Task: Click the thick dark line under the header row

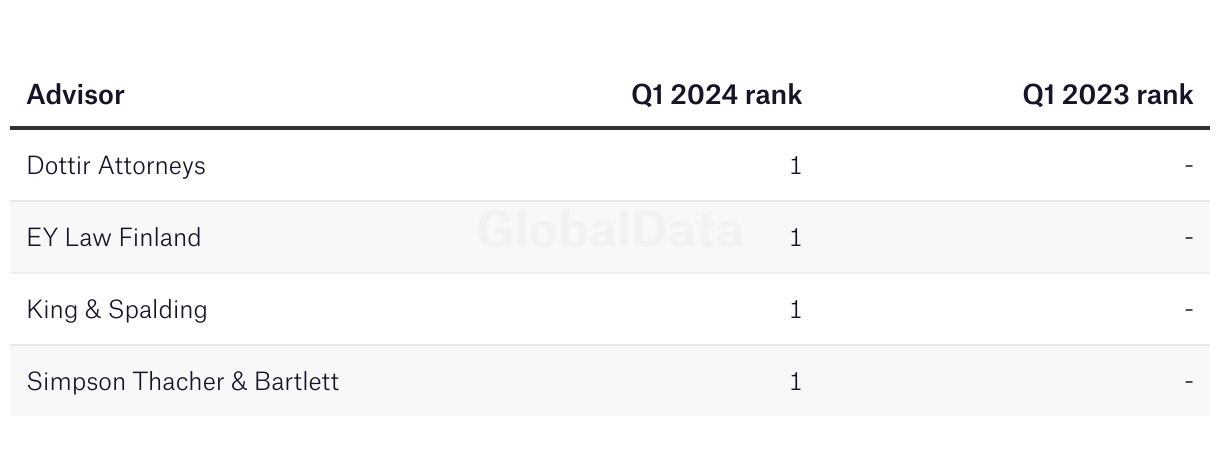Action: (x=610, y=128)
